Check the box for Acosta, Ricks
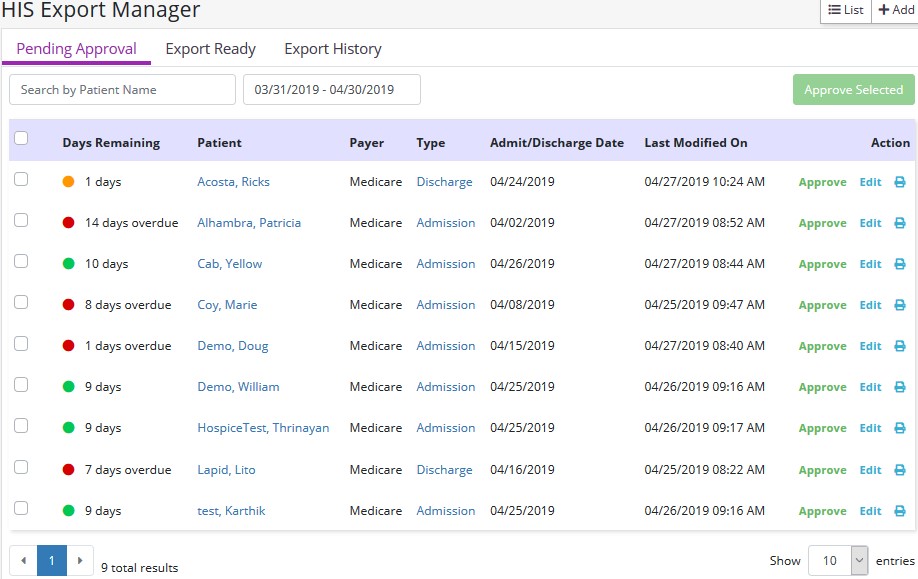Viewport: 918px width, 579px height. pos(21,180)
